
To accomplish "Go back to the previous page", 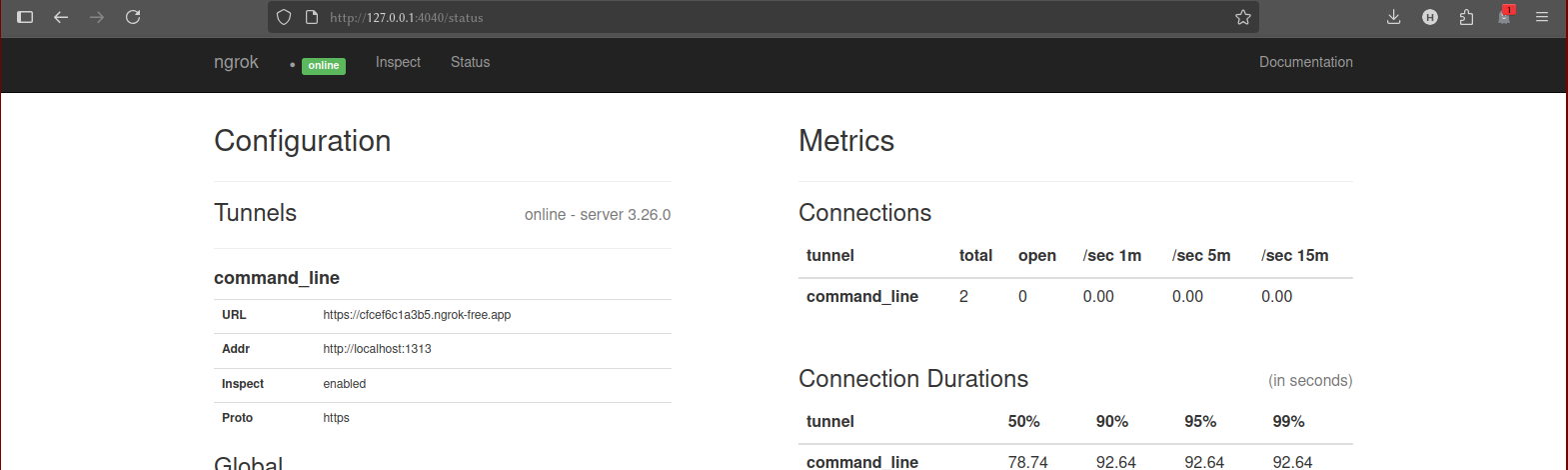I will coord(61,17).
